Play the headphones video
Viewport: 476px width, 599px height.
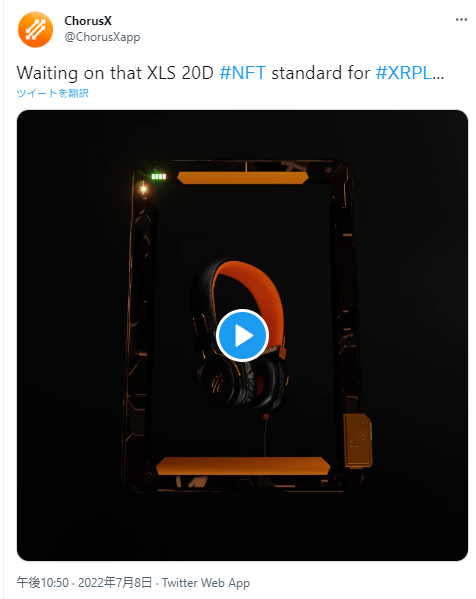pyautogui.click(x=242, y=335)
